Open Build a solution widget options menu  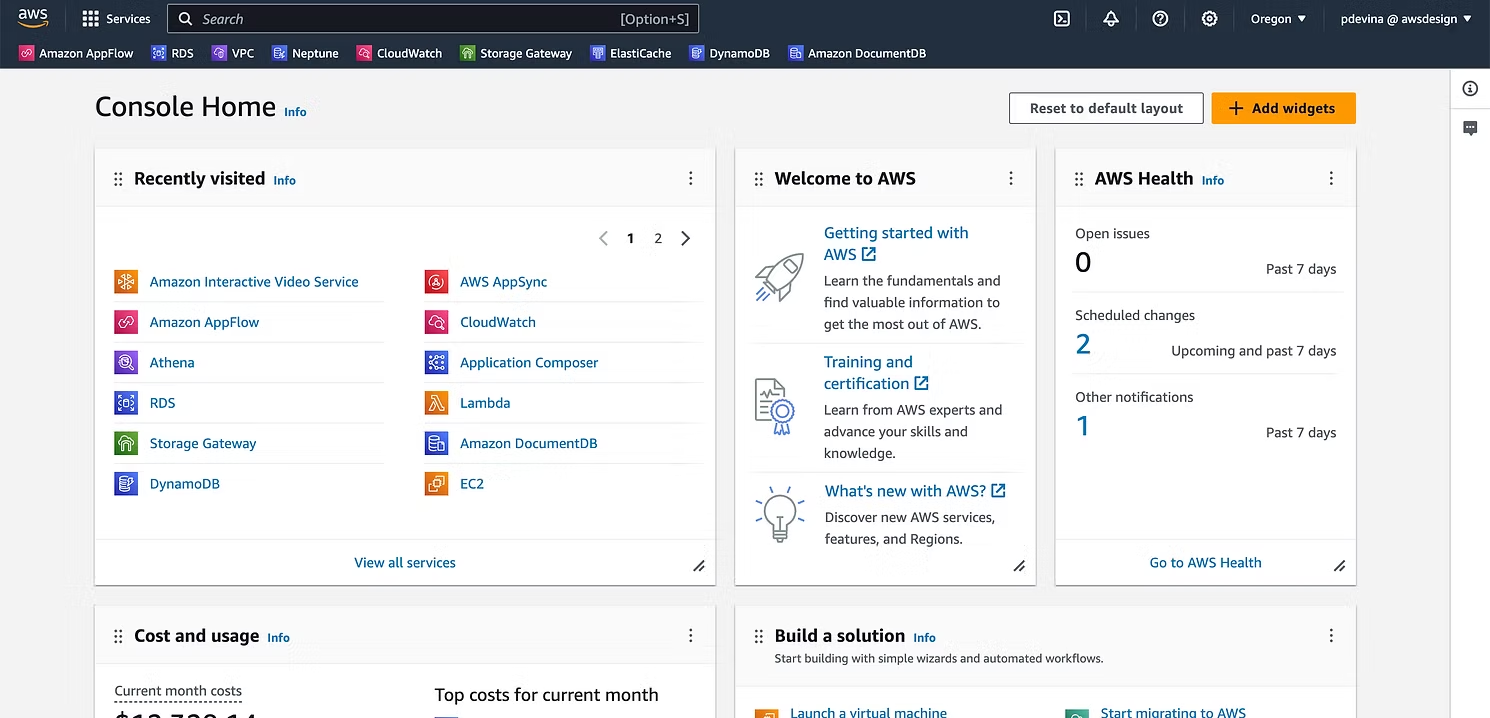pyautogui.click(x=1331, y=636)
